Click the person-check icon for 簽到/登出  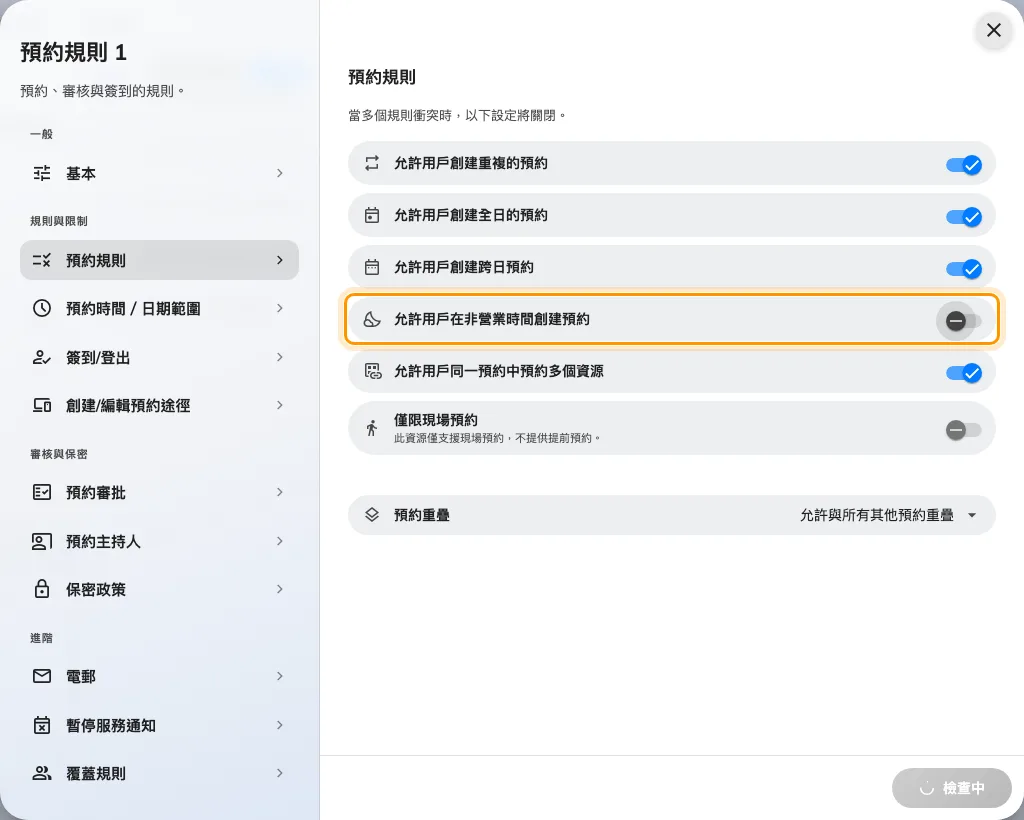tap(42, 357)
